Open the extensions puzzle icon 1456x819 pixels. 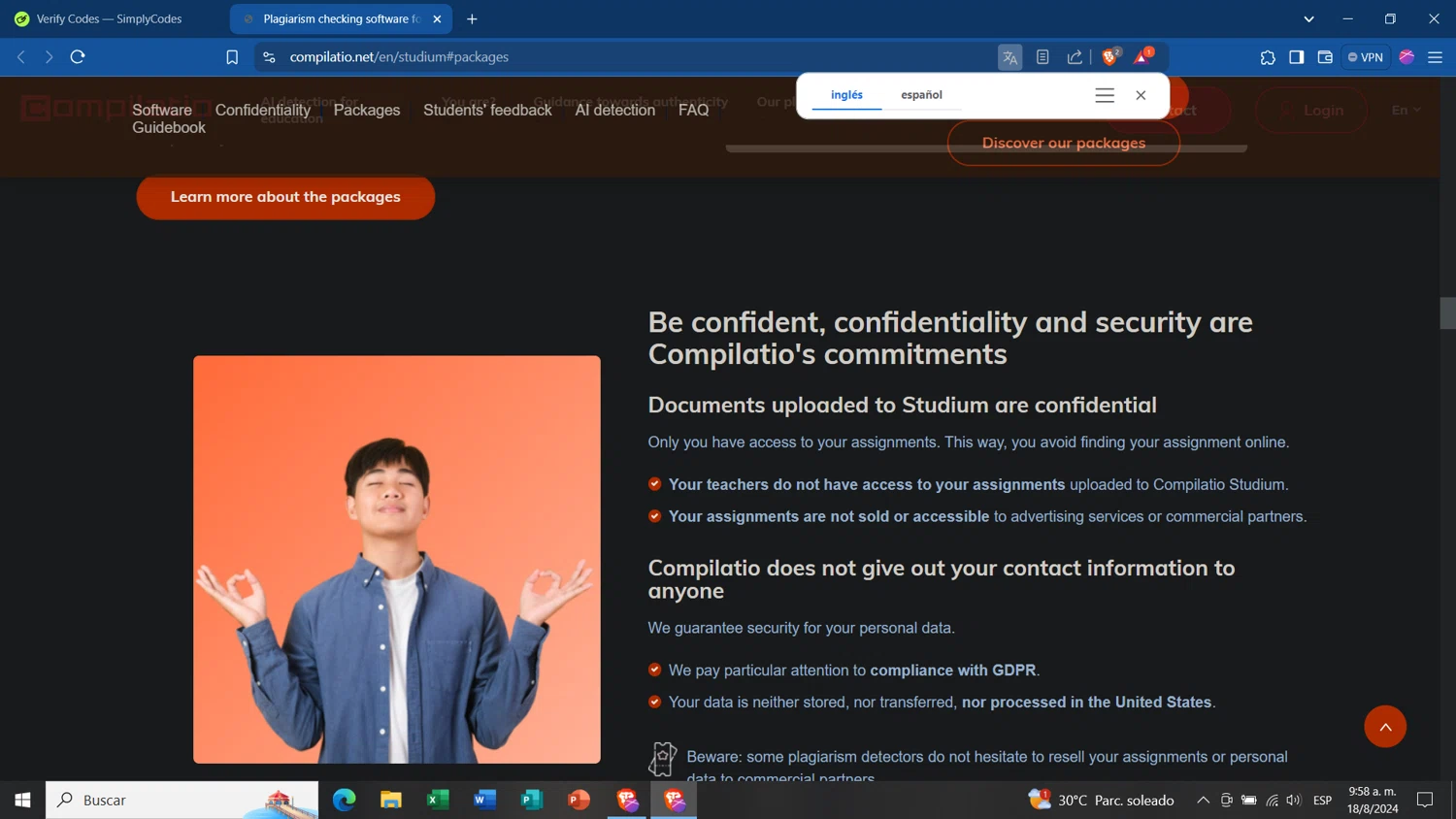(x=1268, y=57)
